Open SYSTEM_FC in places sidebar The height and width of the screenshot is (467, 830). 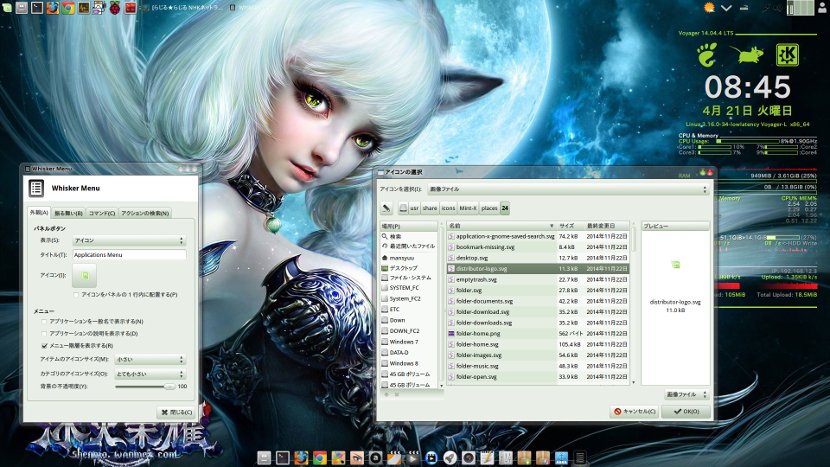point(409,288)
